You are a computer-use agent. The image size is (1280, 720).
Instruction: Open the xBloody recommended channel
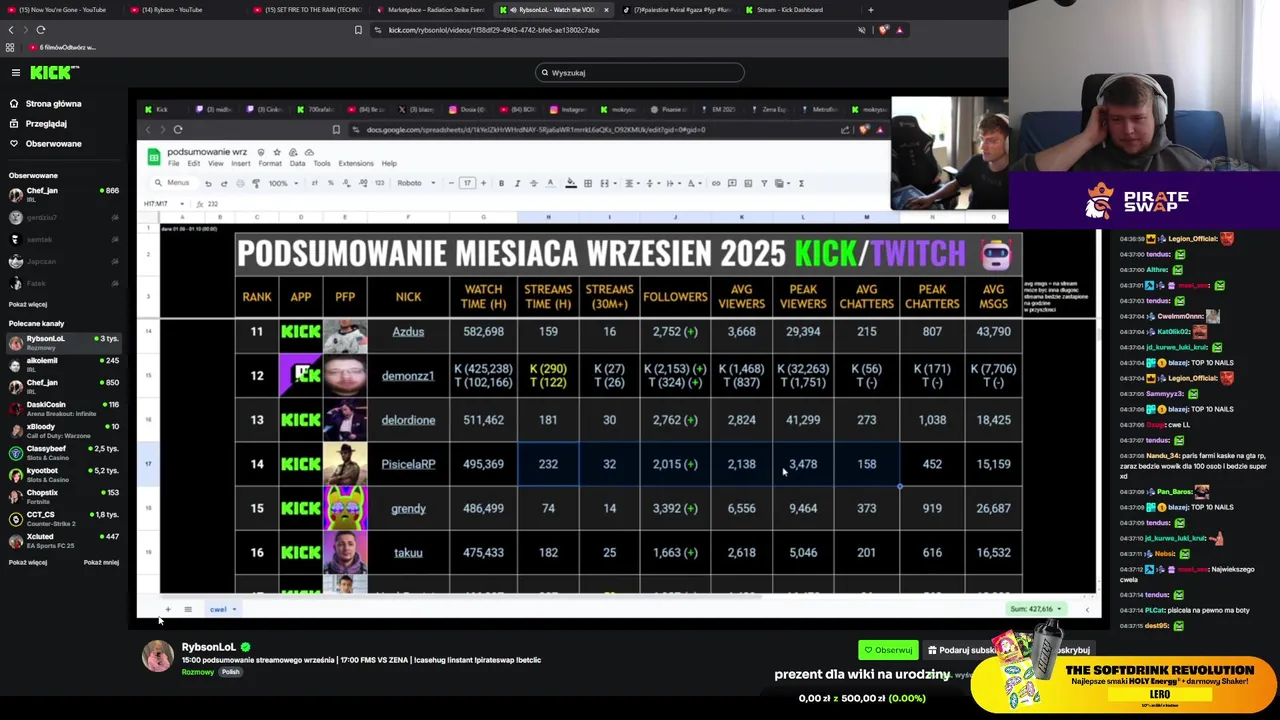(x=62, y=430)
